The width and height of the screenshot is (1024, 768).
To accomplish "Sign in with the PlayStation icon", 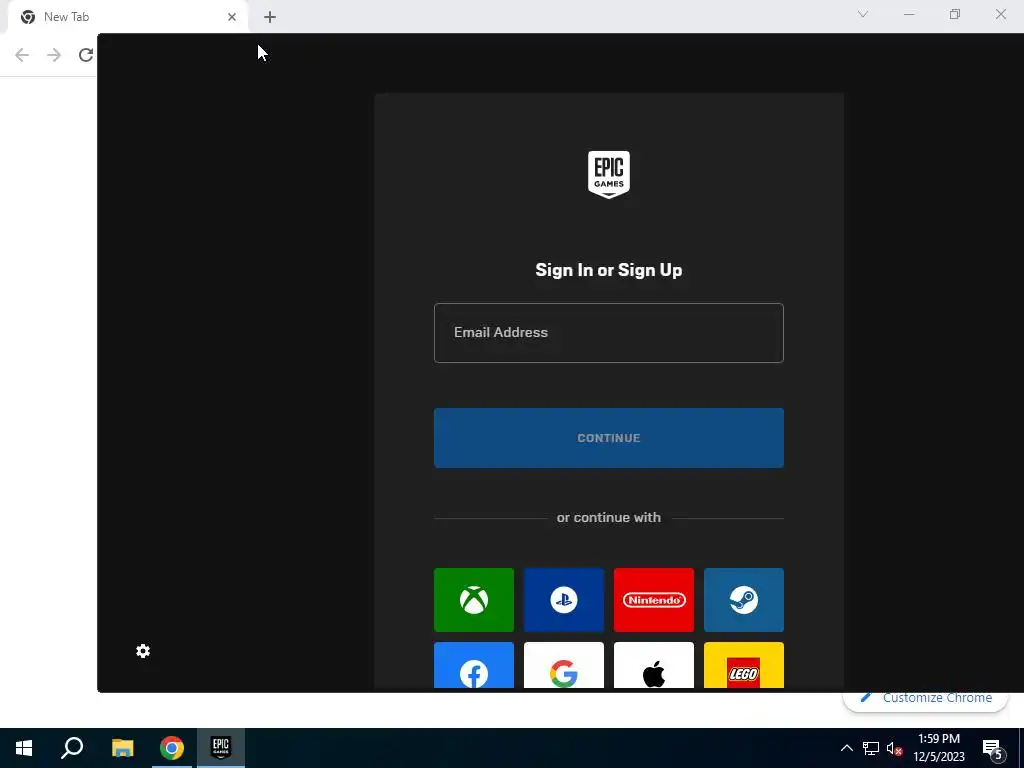I will click(x=564, y=600).
